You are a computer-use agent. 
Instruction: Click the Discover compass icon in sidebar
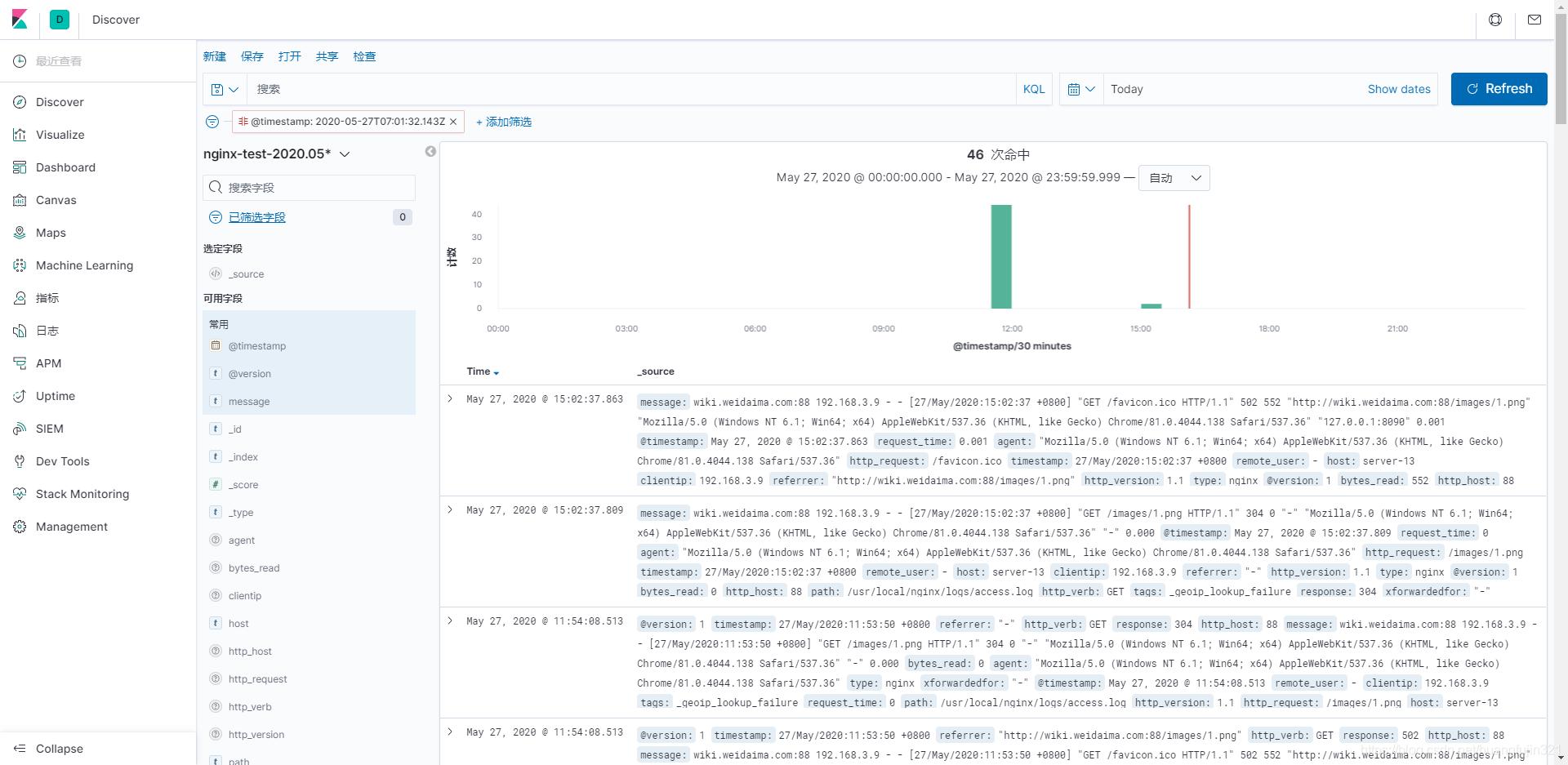coord(20,102)
